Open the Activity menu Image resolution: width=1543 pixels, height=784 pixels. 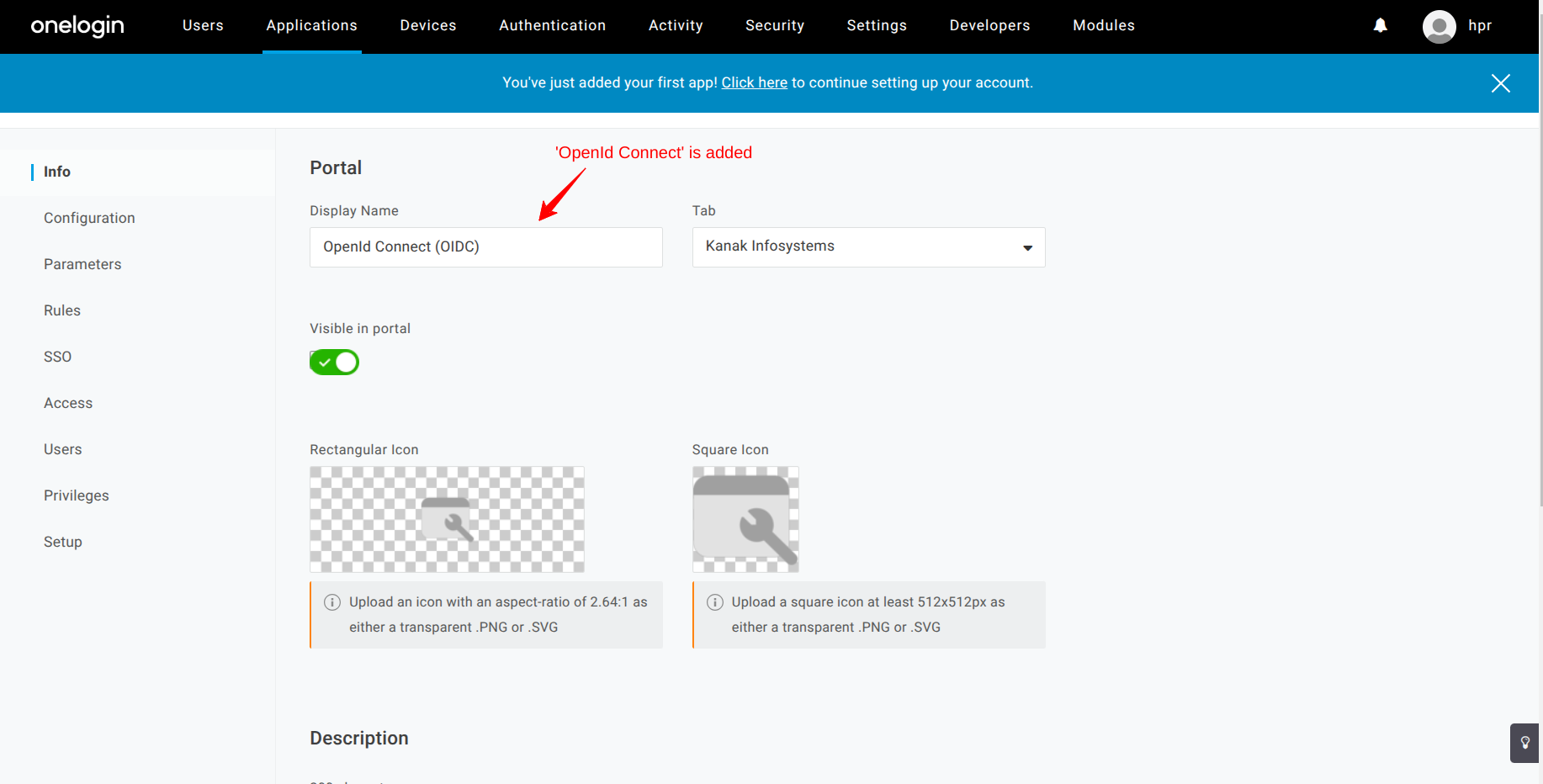pos(676,25)
